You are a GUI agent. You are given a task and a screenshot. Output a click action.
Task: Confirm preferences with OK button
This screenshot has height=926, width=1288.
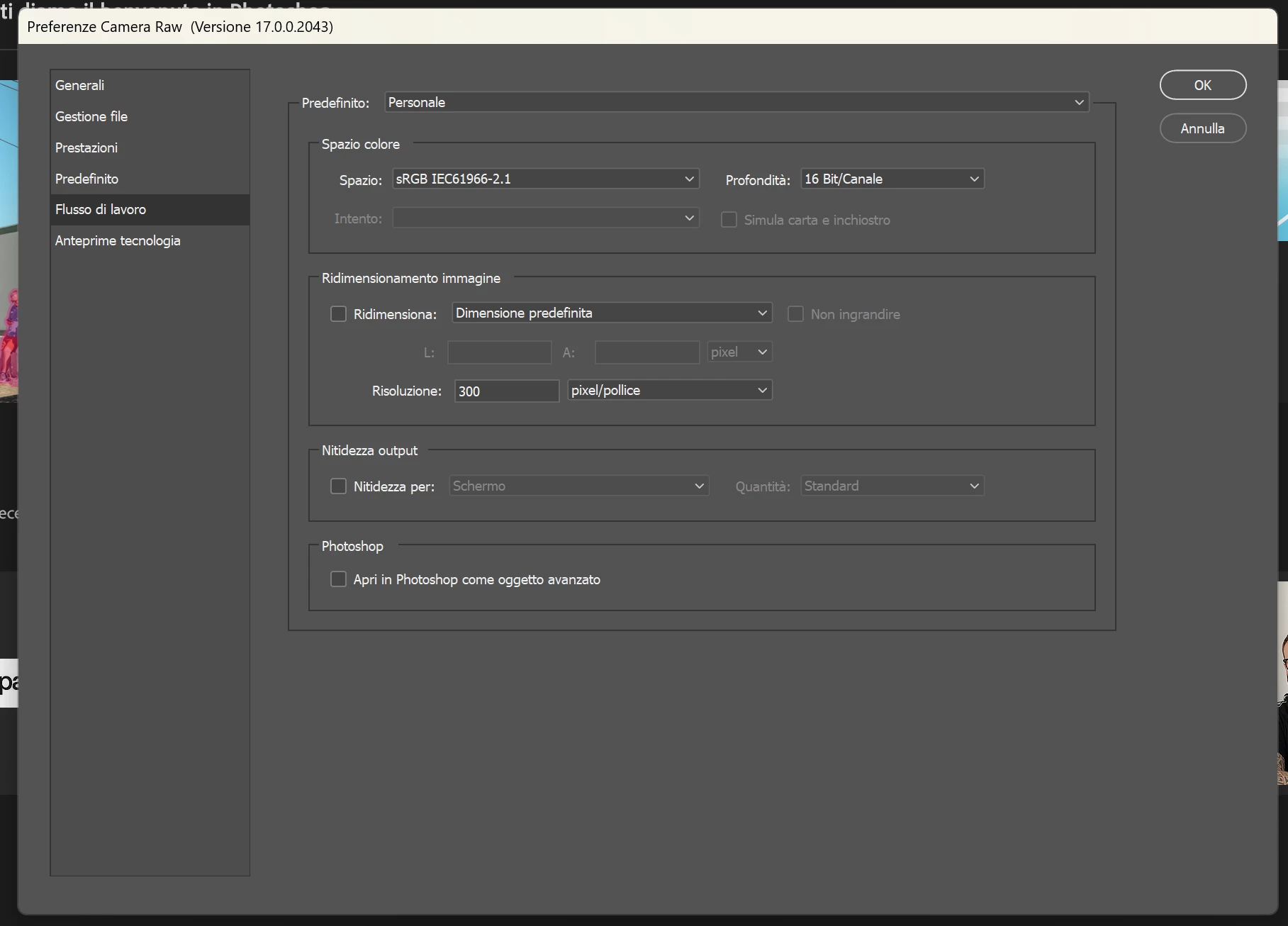pyautogui.click(x=1203, y=85)
